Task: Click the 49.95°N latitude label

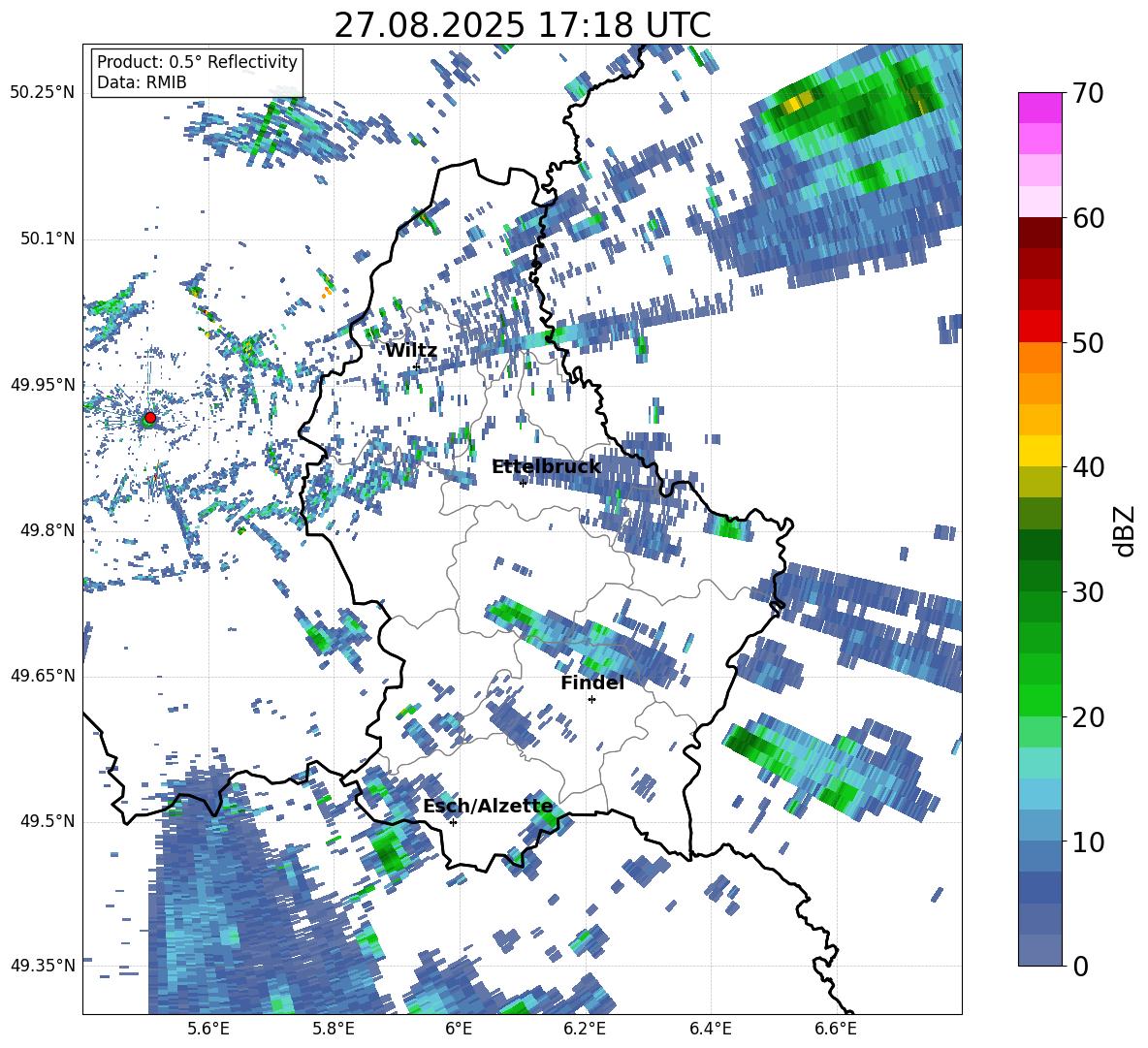Action: [43, 384]
